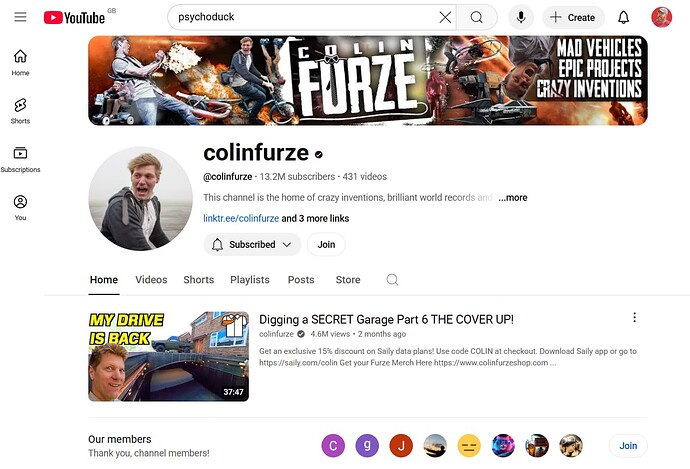
Task: Open the video's three-dot options menu
Action: click(634, 318)
